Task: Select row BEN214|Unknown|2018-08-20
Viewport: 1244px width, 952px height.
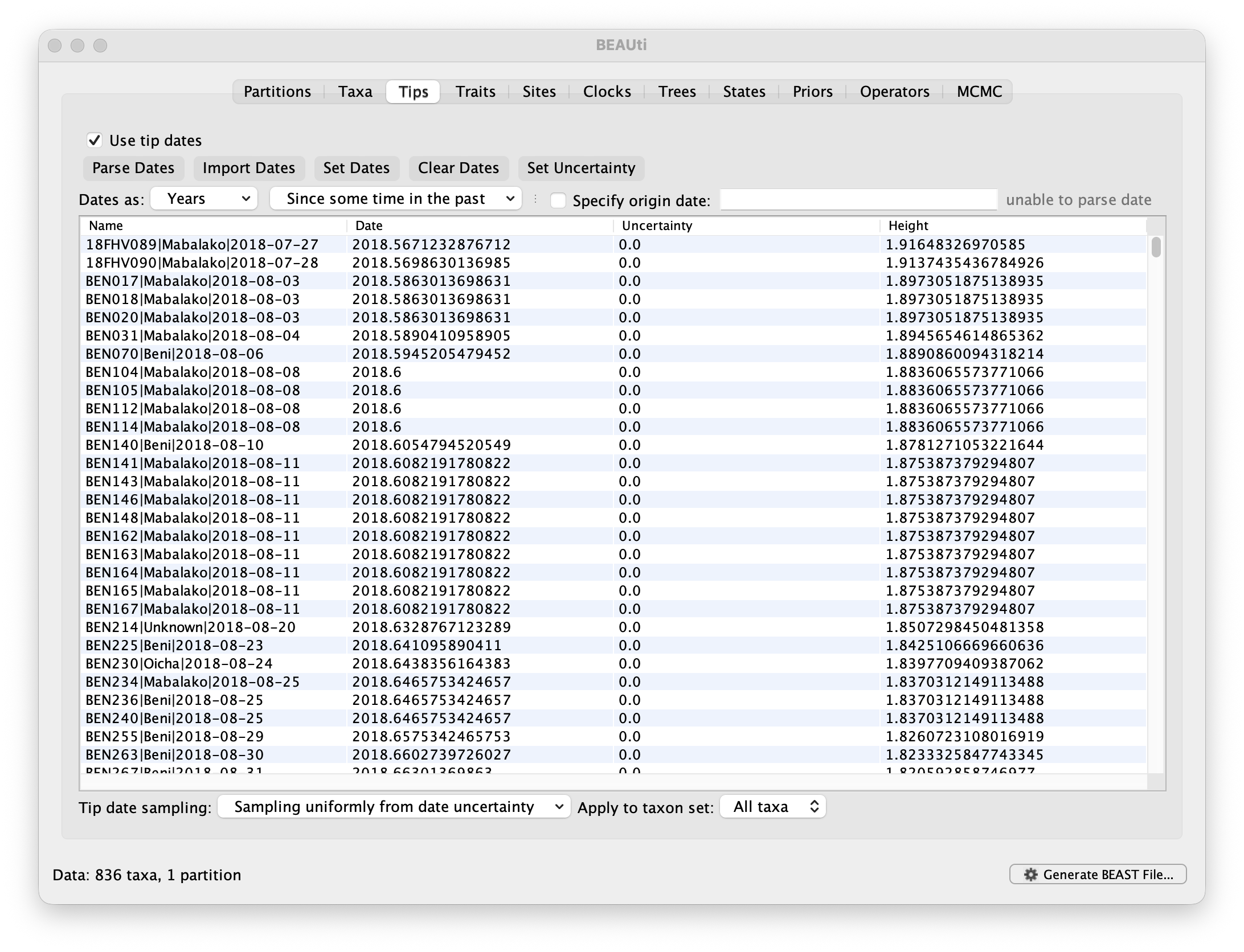Action: (613, 627)
